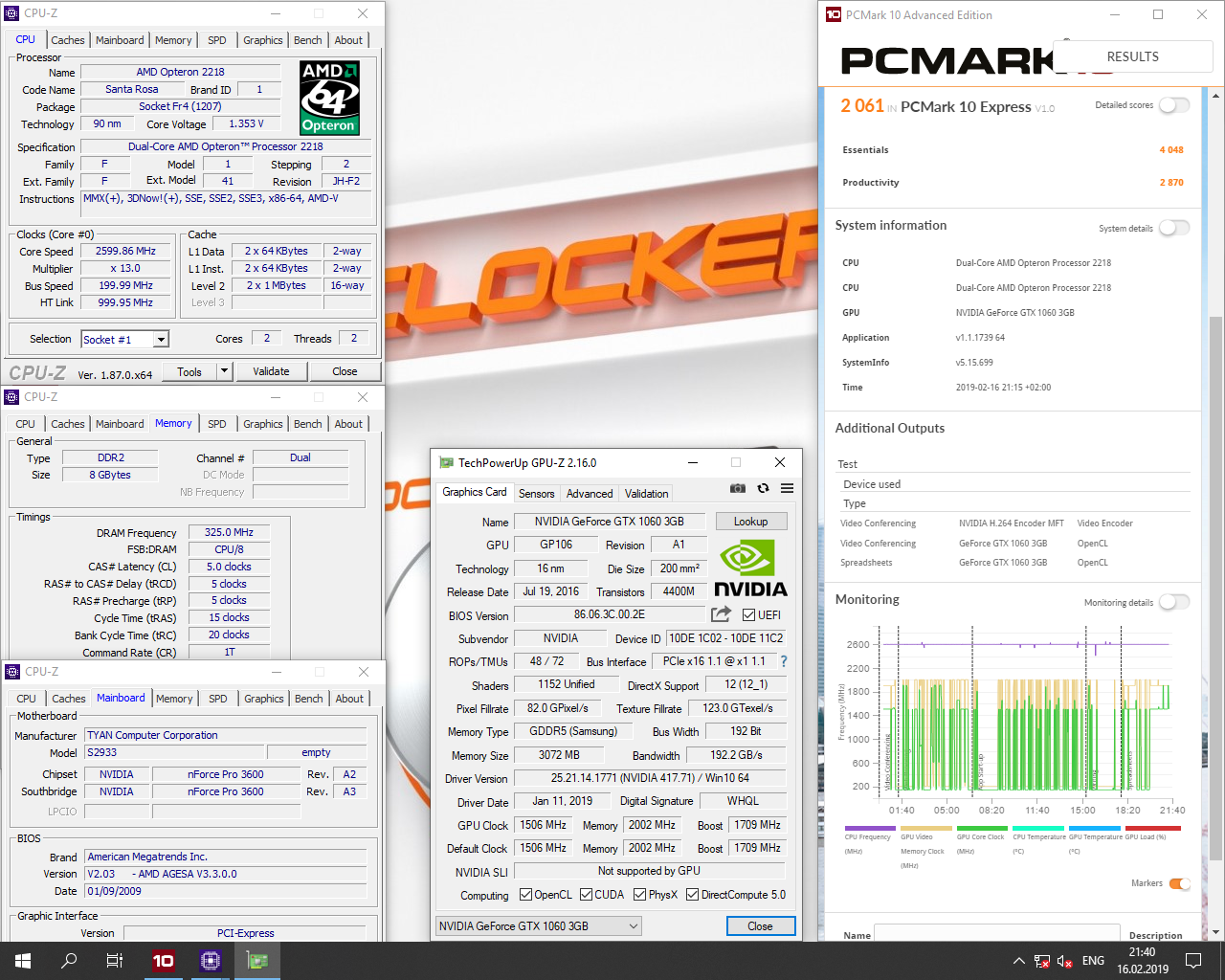Switch to Advanced tab in GPU-Z
Image resolution: width=1225 pixels, height=980 pixels.
click(590, 494)
